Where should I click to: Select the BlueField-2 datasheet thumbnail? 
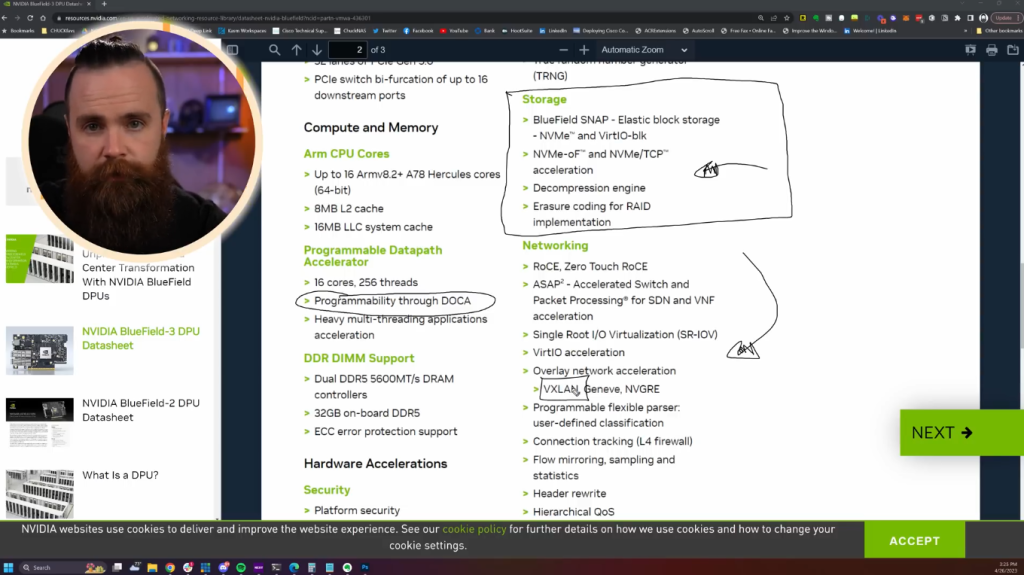(x=40, y=422)
